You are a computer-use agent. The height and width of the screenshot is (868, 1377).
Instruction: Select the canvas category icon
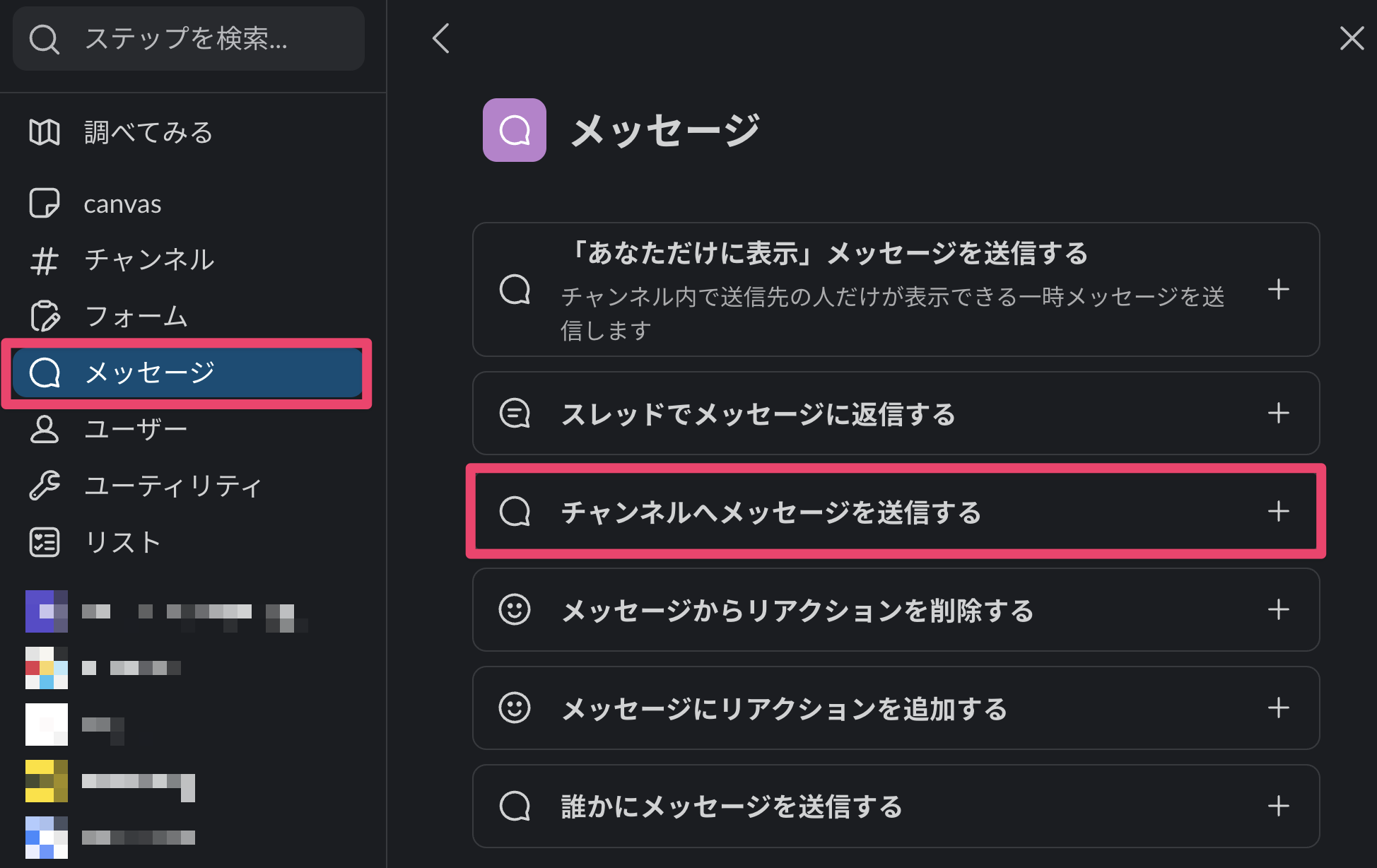point(45,204)
